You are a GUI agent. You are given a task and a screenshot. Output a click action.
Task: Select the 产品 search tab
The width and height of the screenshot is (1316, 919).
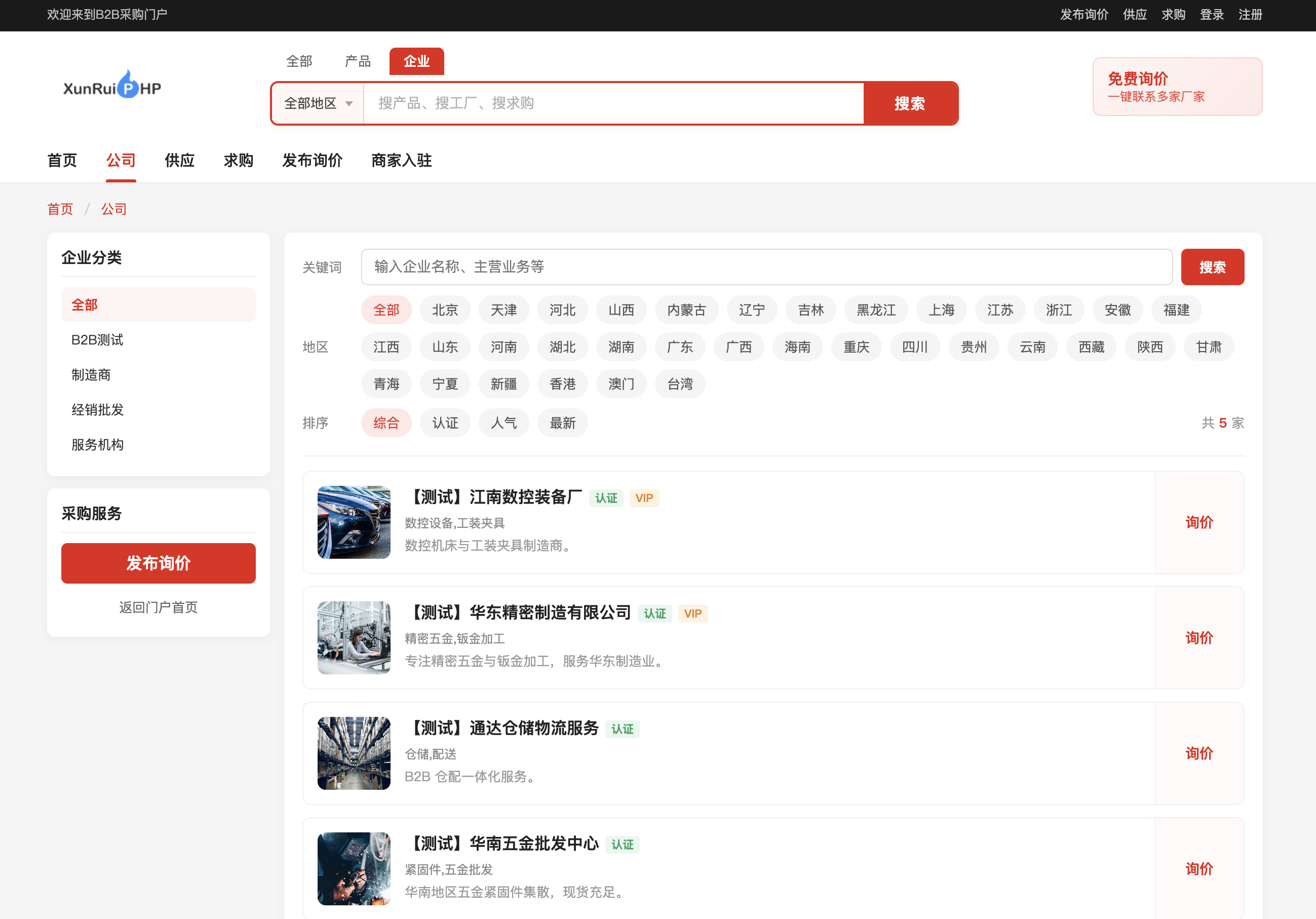point(358,61)
